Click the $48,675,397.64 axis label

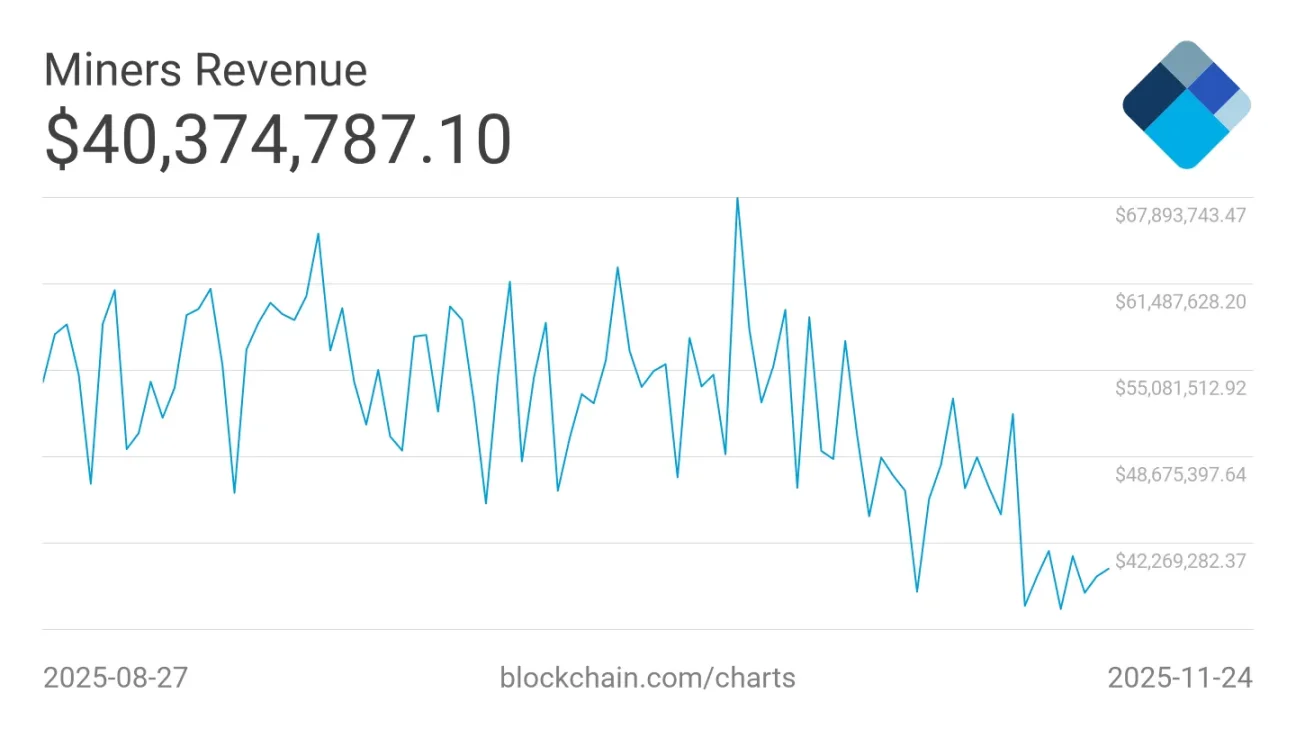(x=1180, y=474)
